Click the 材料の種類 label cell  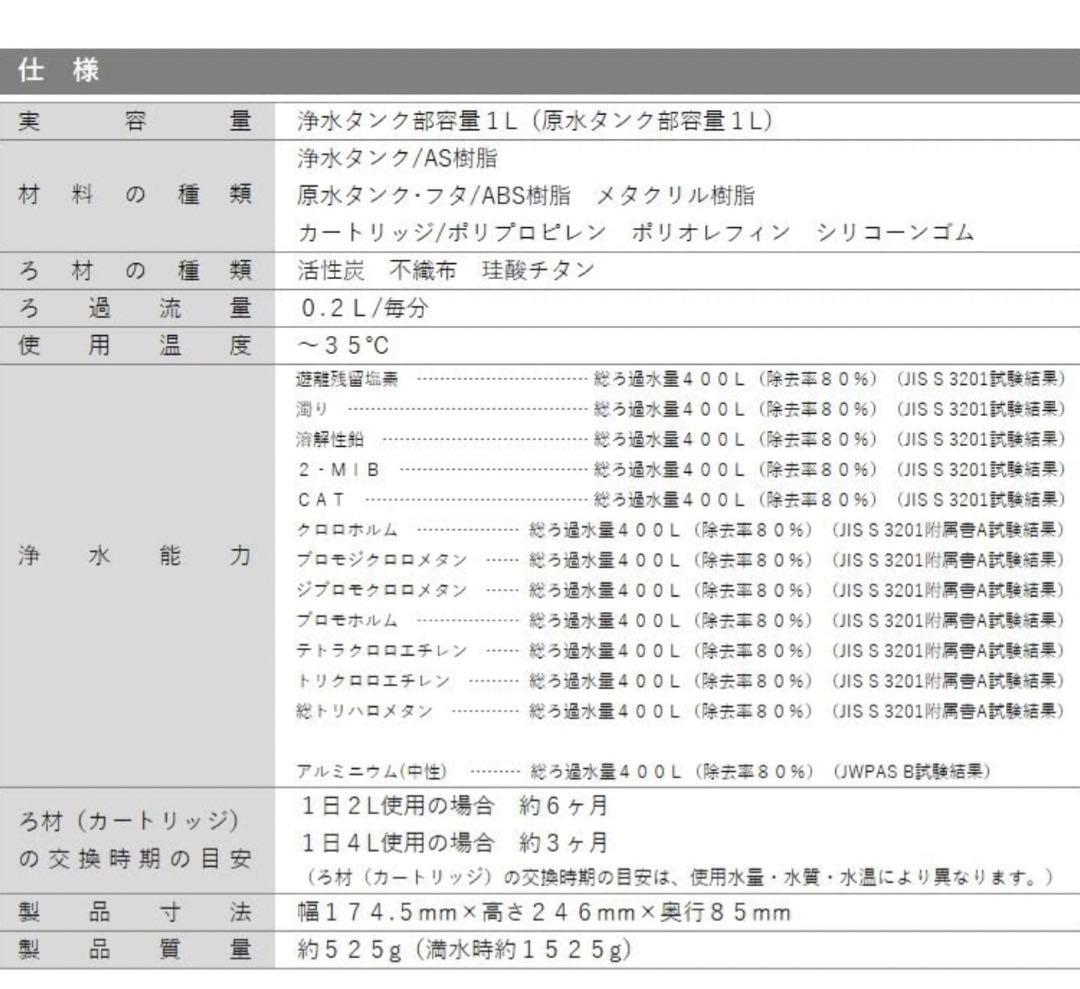tap(136, 195)
